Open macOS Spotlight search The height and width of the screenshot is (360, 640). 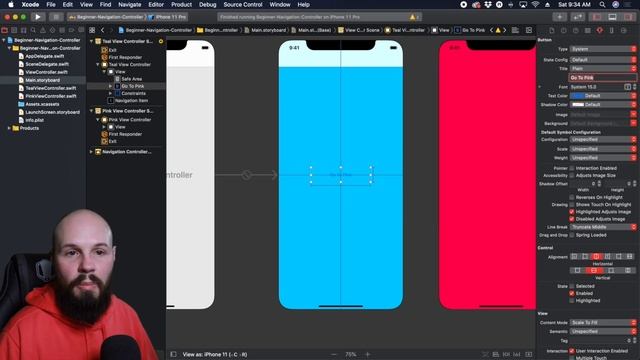tap(602, 4)
